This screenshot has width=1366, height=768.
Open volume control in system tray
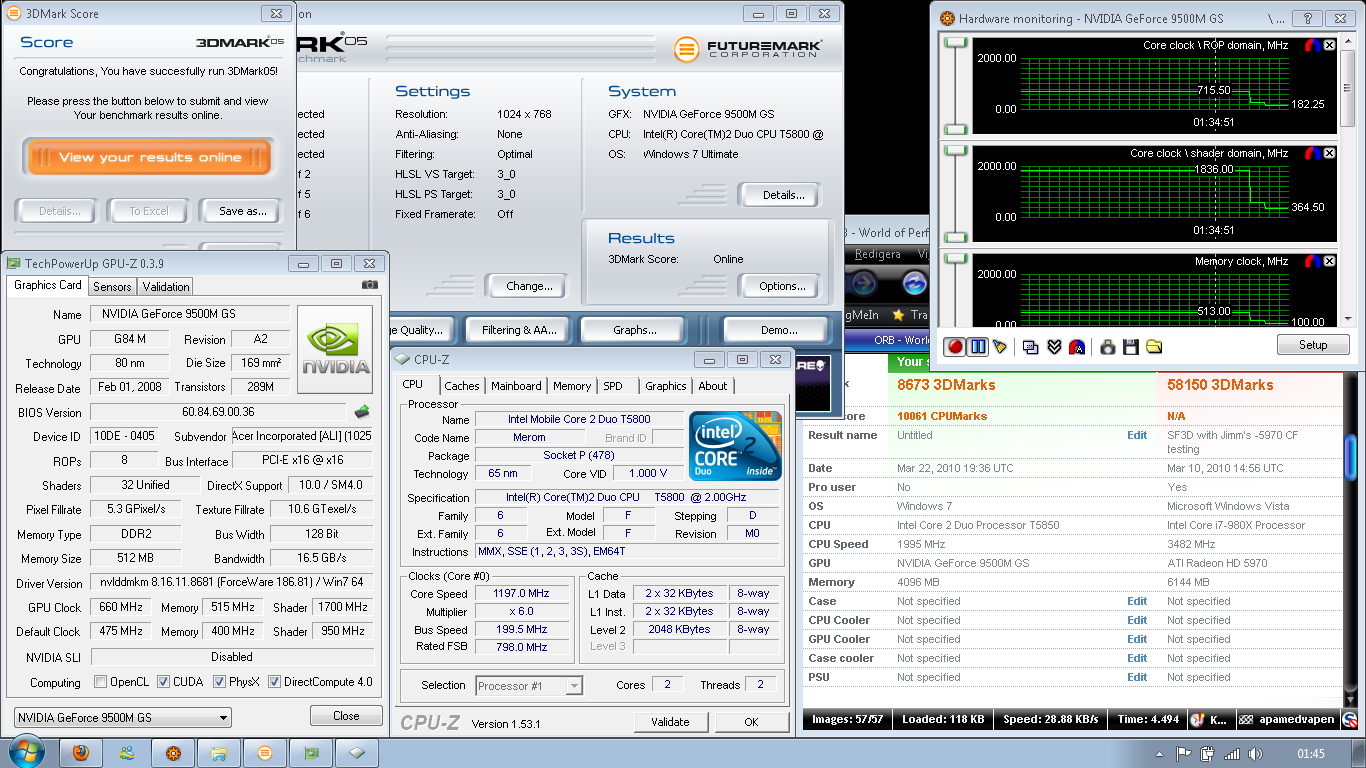pos(1255,754)
